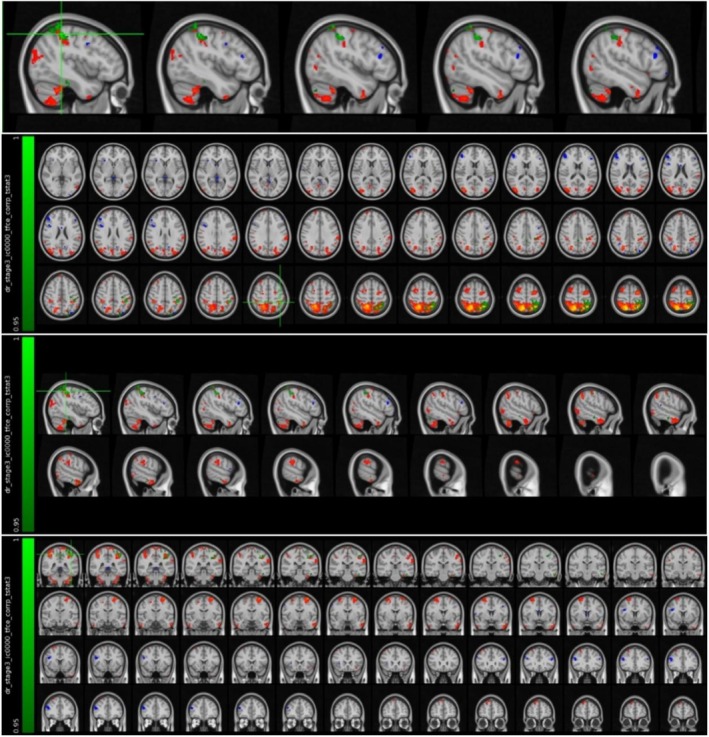Click the green colorbar beside the axial slices
This screenshot has height=737, width=709.
[28, 234]
